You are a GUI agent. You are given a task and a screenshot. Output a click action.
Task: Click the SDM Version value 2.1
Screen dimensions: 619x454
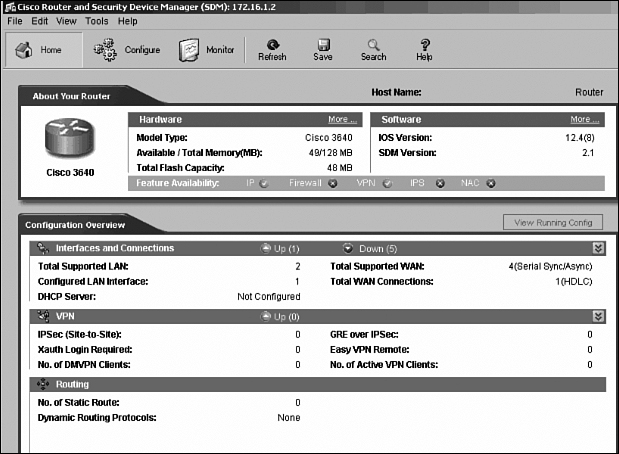click(x=588, y=152)
